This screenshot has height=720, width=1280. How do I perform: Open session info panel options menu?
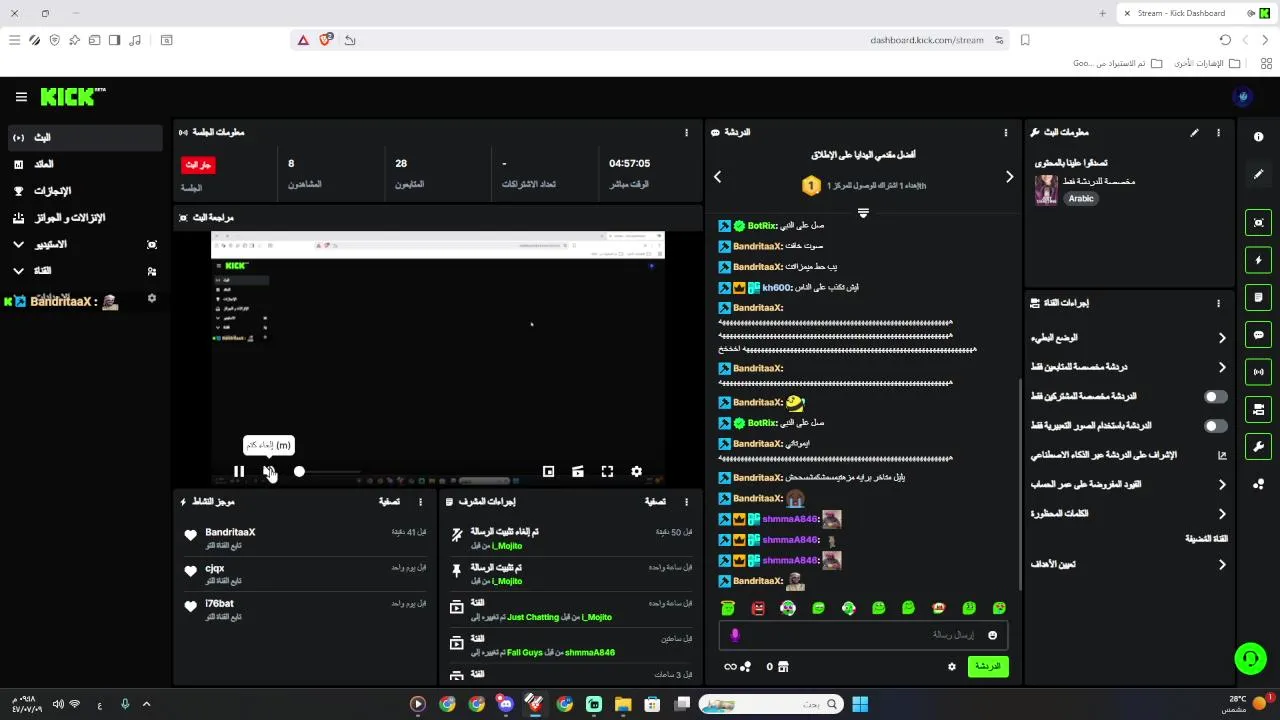686,132
